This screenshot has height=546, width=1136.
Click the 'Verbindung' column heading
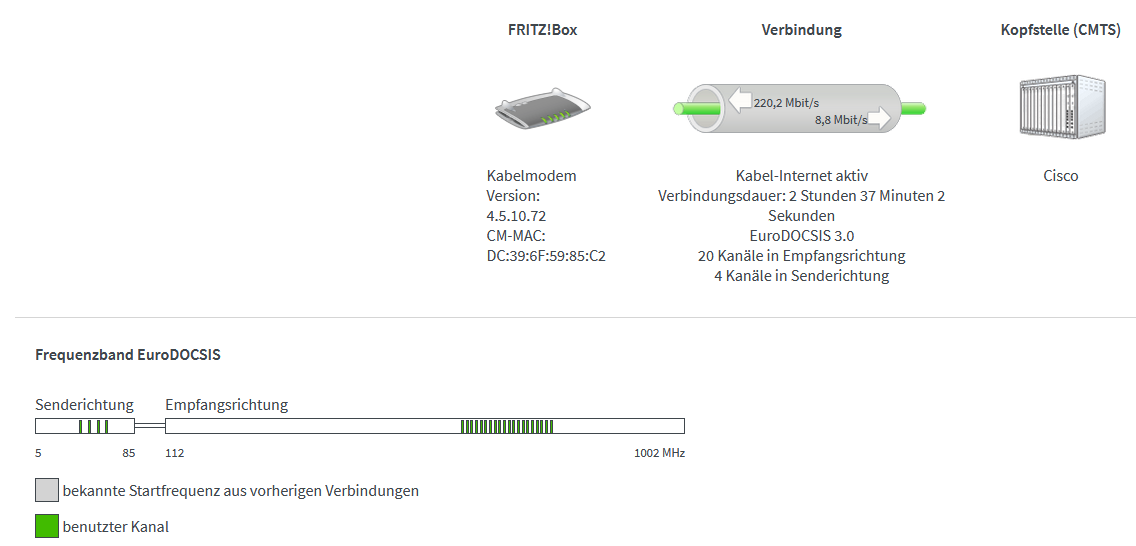[801, 30]
